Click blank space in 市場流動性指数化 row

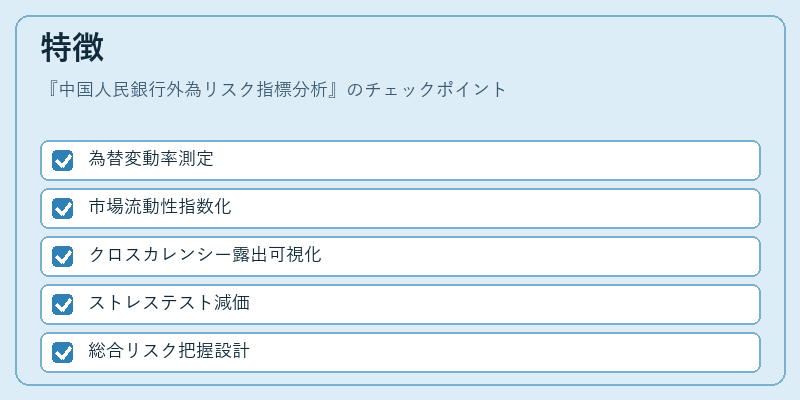click(495, 208)
